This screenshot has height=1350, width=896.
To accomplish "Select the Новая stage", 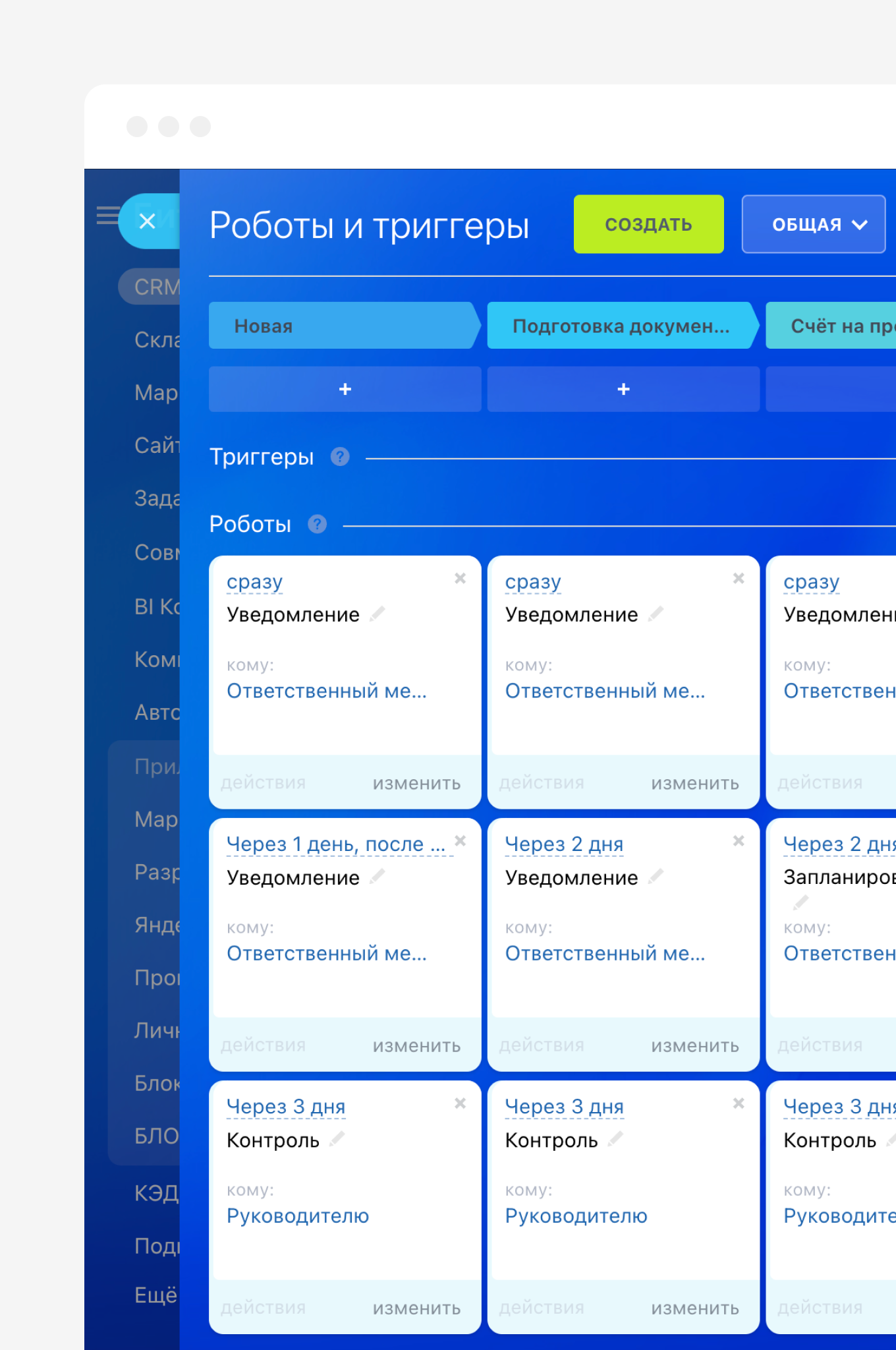I will 345,326.
